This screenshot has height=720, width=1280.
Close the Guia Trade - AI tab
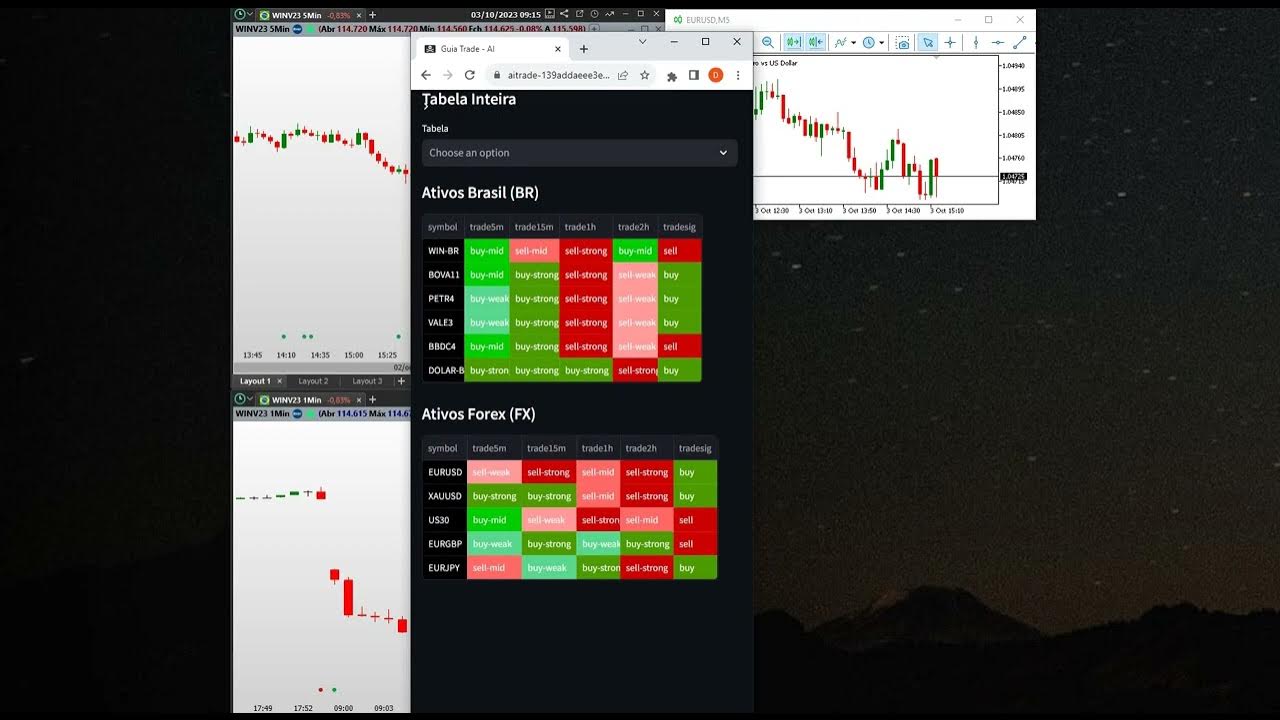click(556, 48)
